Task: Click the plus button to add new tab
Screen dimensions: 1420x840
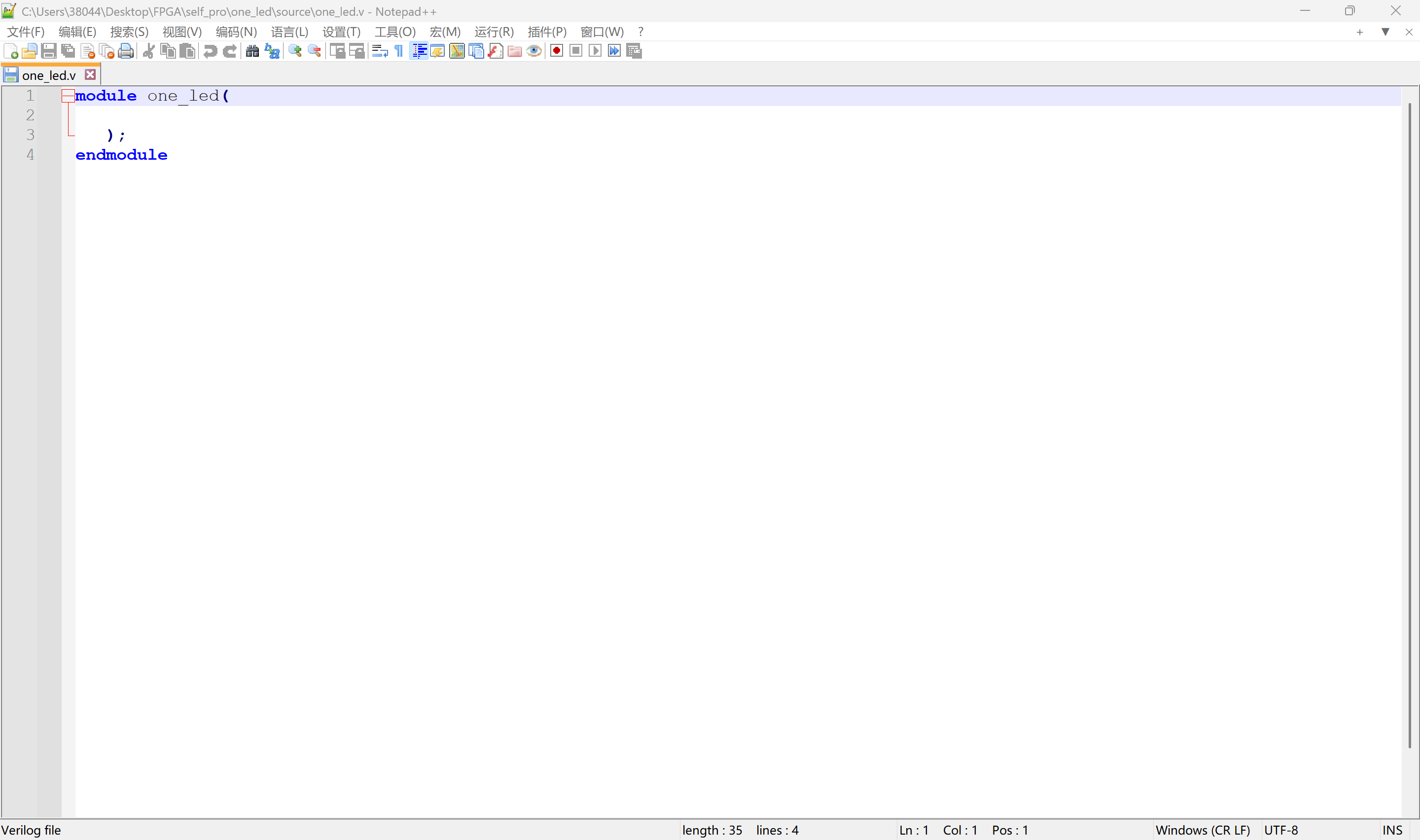Action: [x=1359, y=32]
